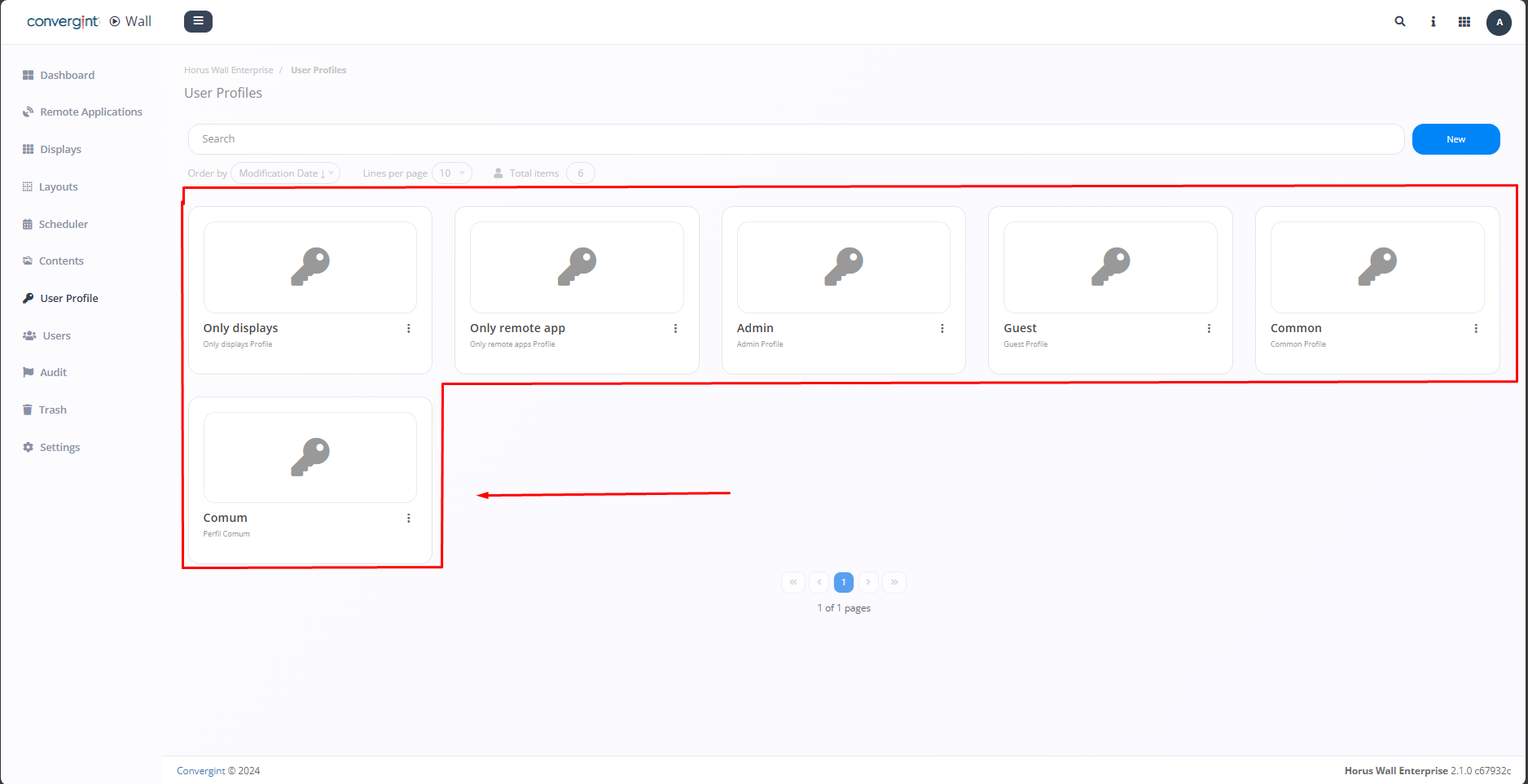Select page 1 in pagination

coord(844,582)
